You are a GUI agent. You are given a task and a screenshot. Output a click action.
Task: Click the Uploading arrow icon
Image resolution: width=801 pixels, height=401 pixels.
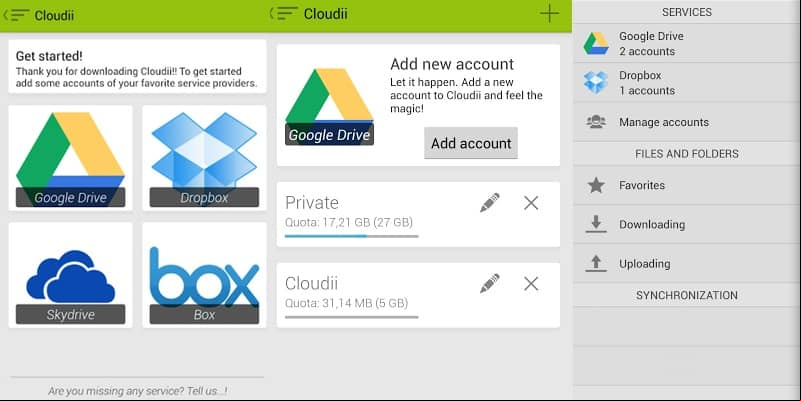596,264
